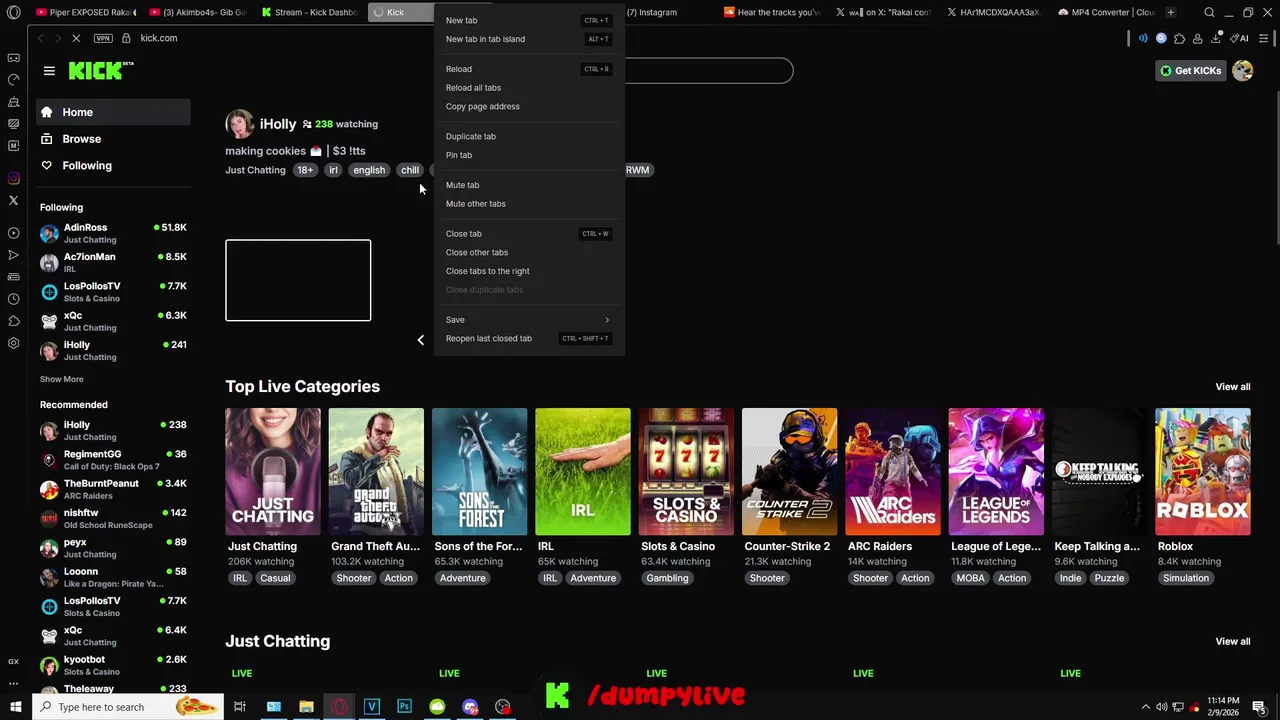Open the Easy Setup lines icon
Image resolution: width=1280 pixels, height=720 pixels.
click(1264, 38)
